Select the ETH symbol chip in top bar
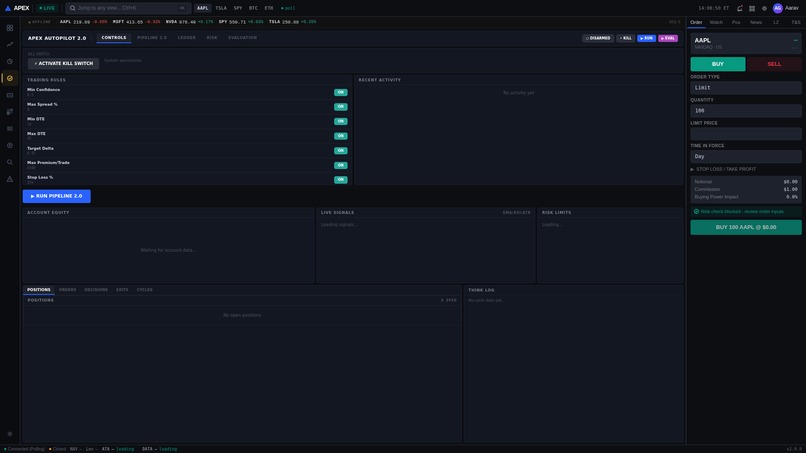Viewport: 806px width, 453px height. click(269, 8)
